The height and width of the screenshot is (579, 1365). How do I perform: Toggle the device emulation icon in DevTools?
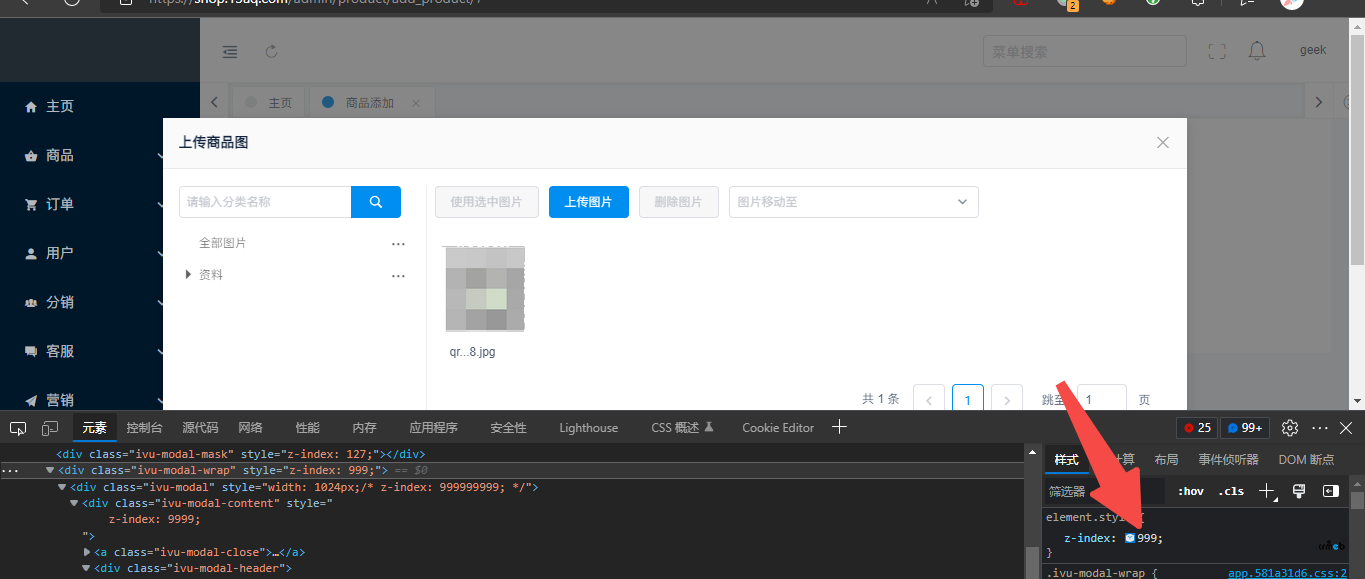[50, 428]
